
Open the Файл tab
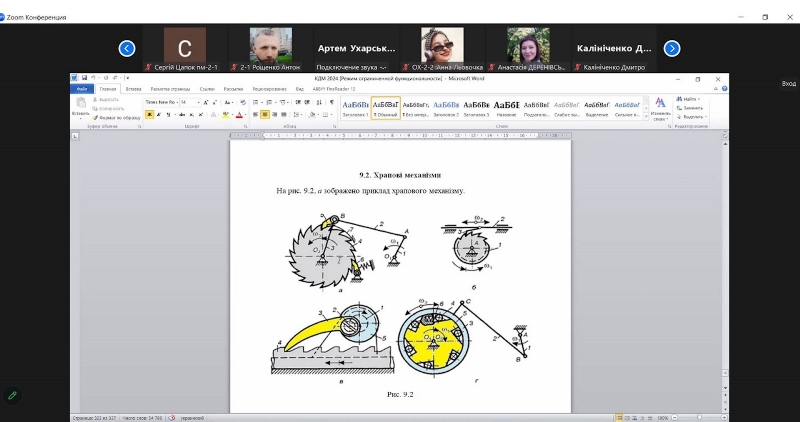click(x=82, y=89)
